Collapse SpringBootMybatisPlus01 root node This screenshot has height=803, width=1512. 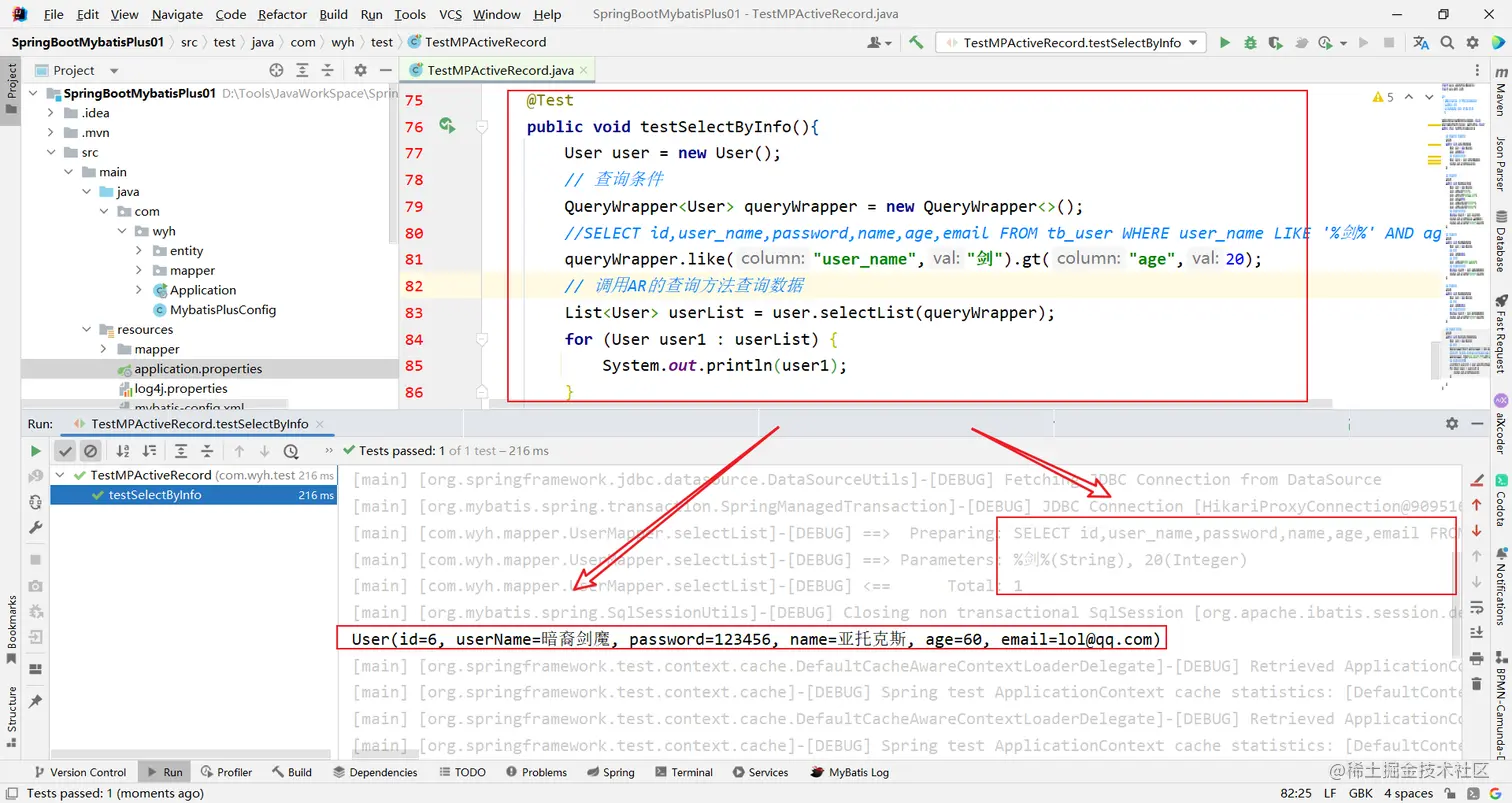click(33, 93)
